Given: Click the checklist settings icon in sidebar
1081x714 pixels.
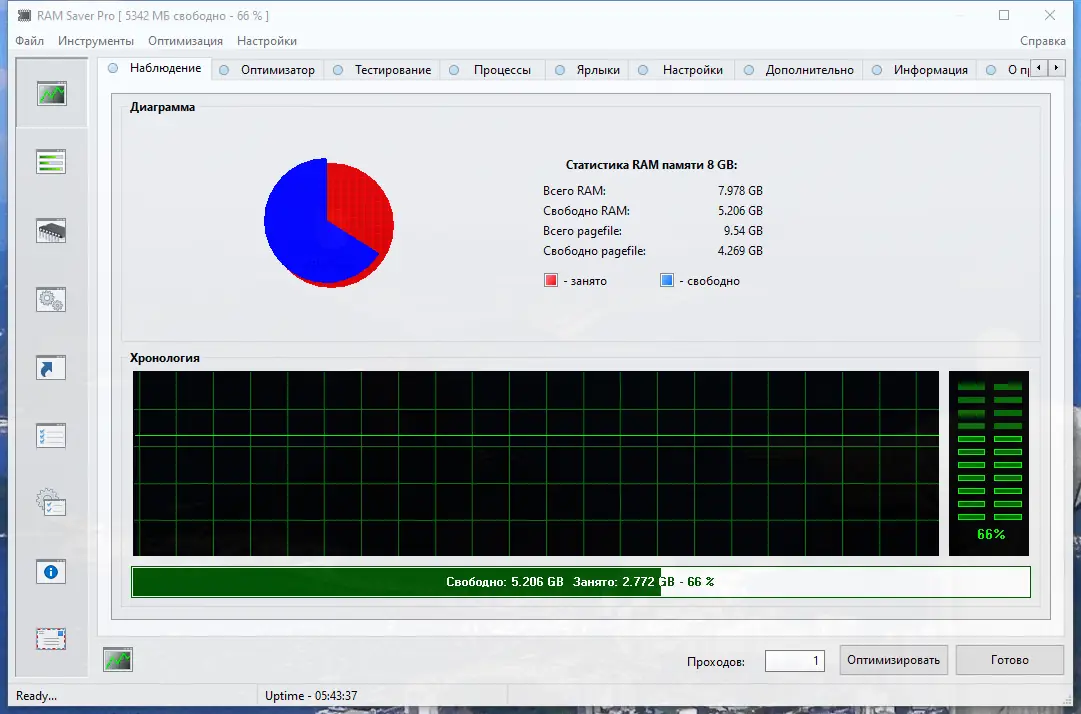Looking at the screenshot, I should pos(51,436).
